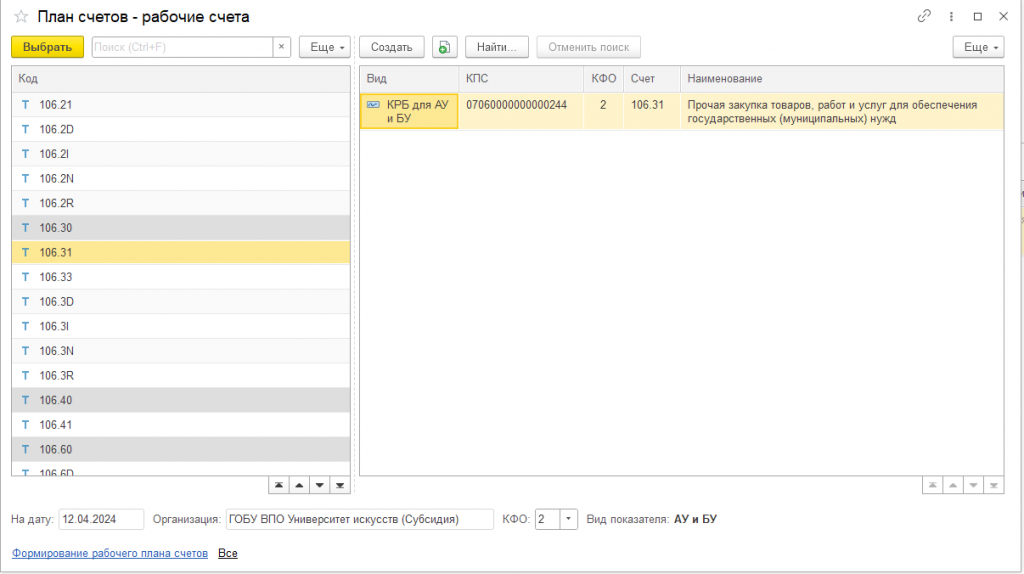The width and height of the screenshot is (1024, 574).
Task: Jump to last row in right table
Action: 993,485
